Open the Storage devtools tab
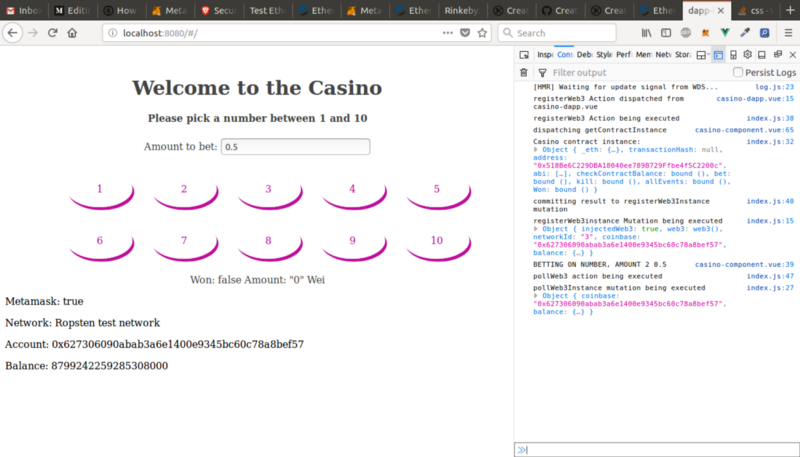 click(x=683, y=55)
